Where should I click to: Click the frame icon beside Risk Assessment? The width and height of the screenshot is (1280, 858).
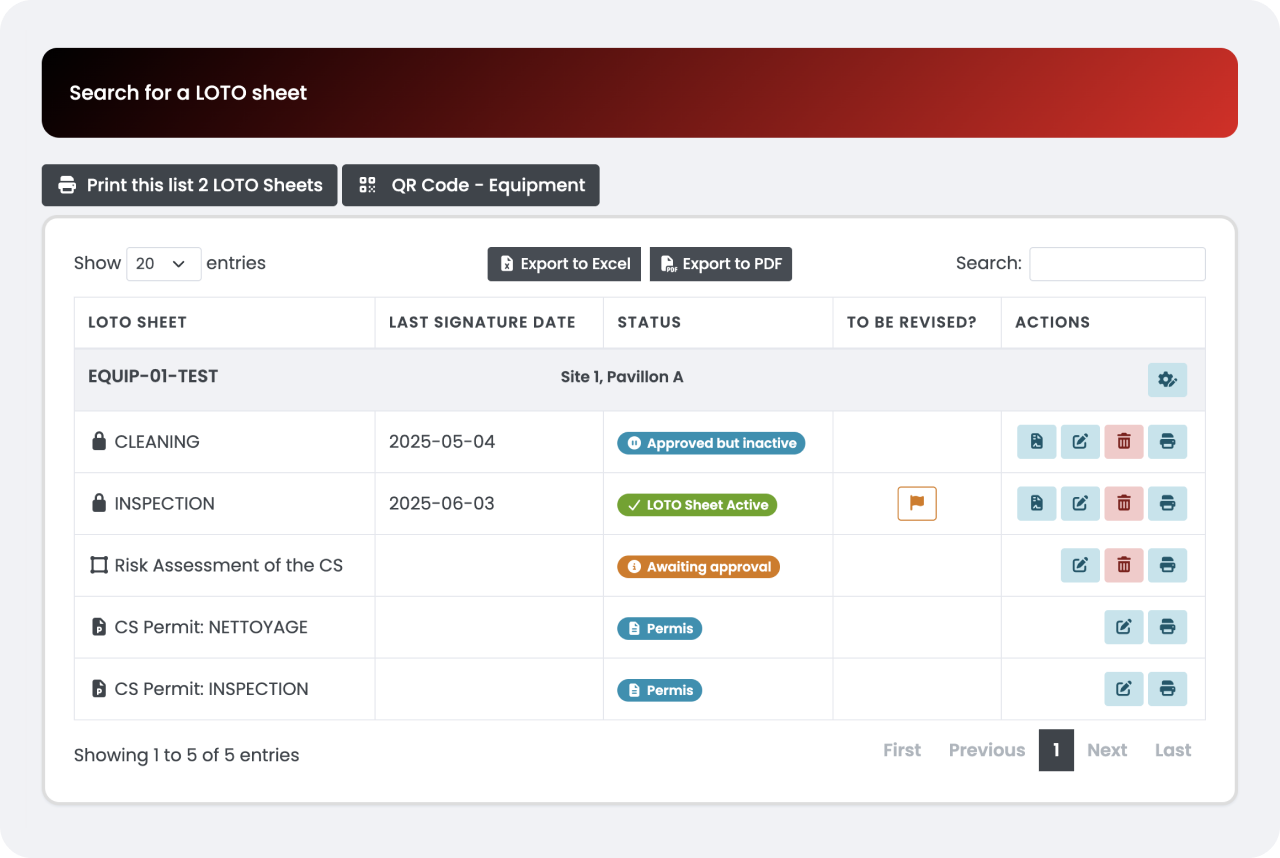coord(98,565)
